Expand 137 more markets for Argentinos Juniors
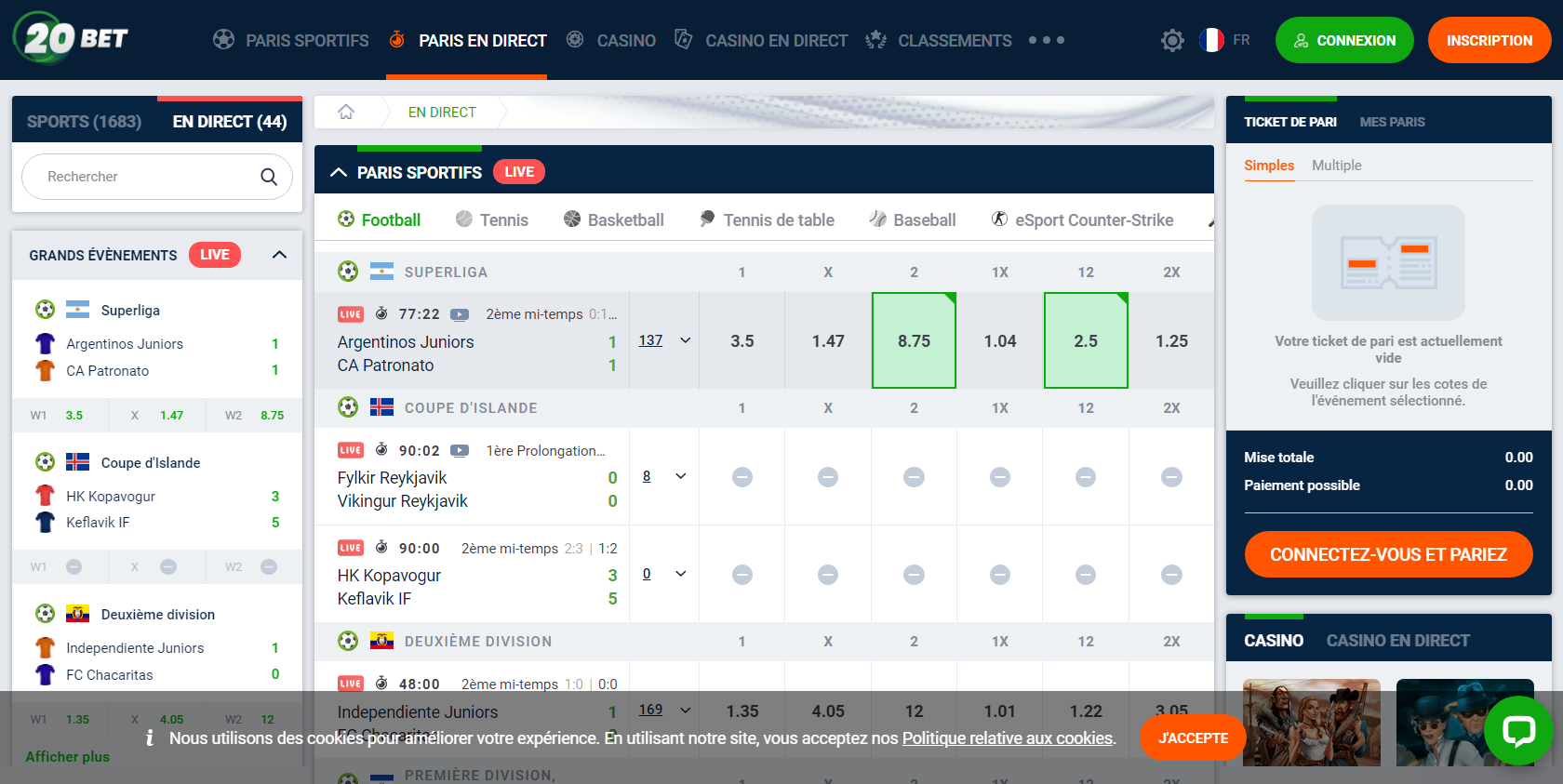 pyautogui.click(x=664, y=340)
